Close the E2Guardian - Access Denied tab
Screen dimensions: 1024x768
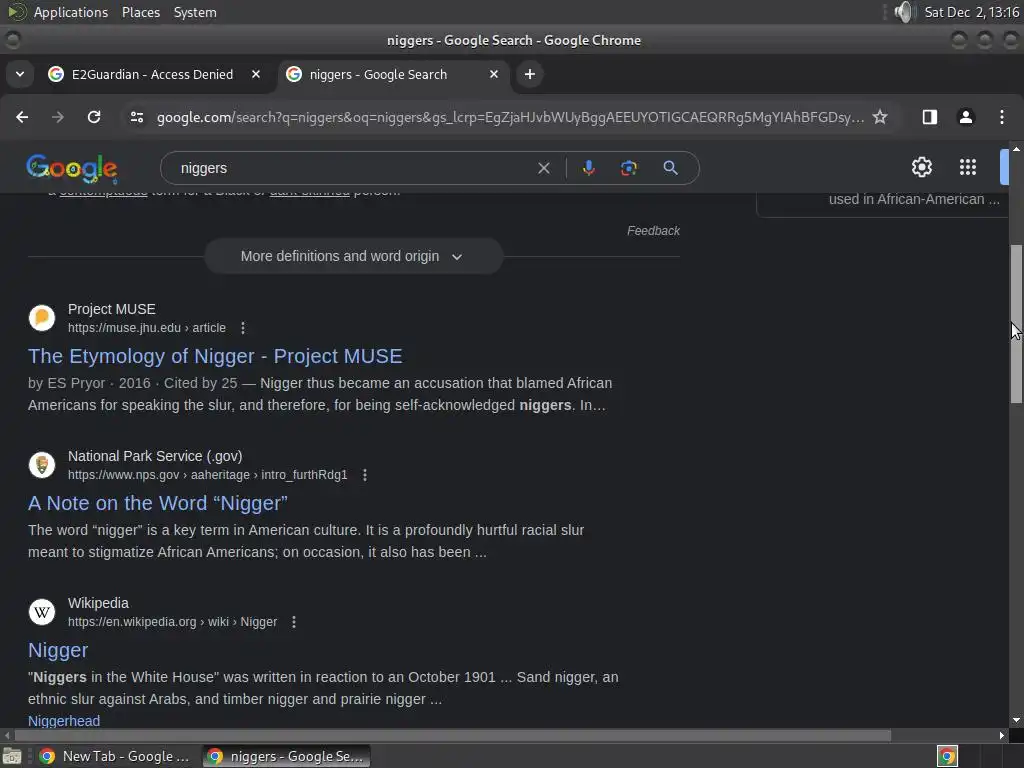256,74
